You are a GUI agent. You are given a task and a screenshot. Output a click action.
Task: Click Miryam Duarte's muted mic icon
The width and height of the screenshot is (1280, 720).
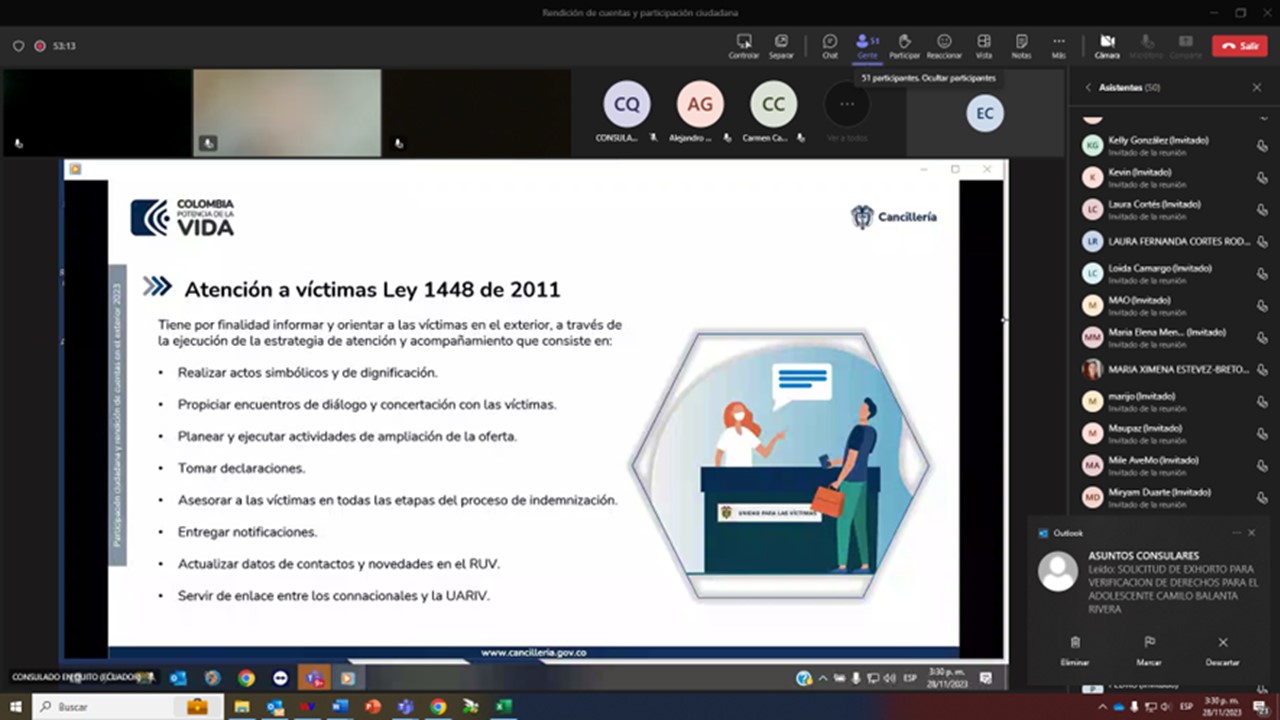tap(1262, 498)
